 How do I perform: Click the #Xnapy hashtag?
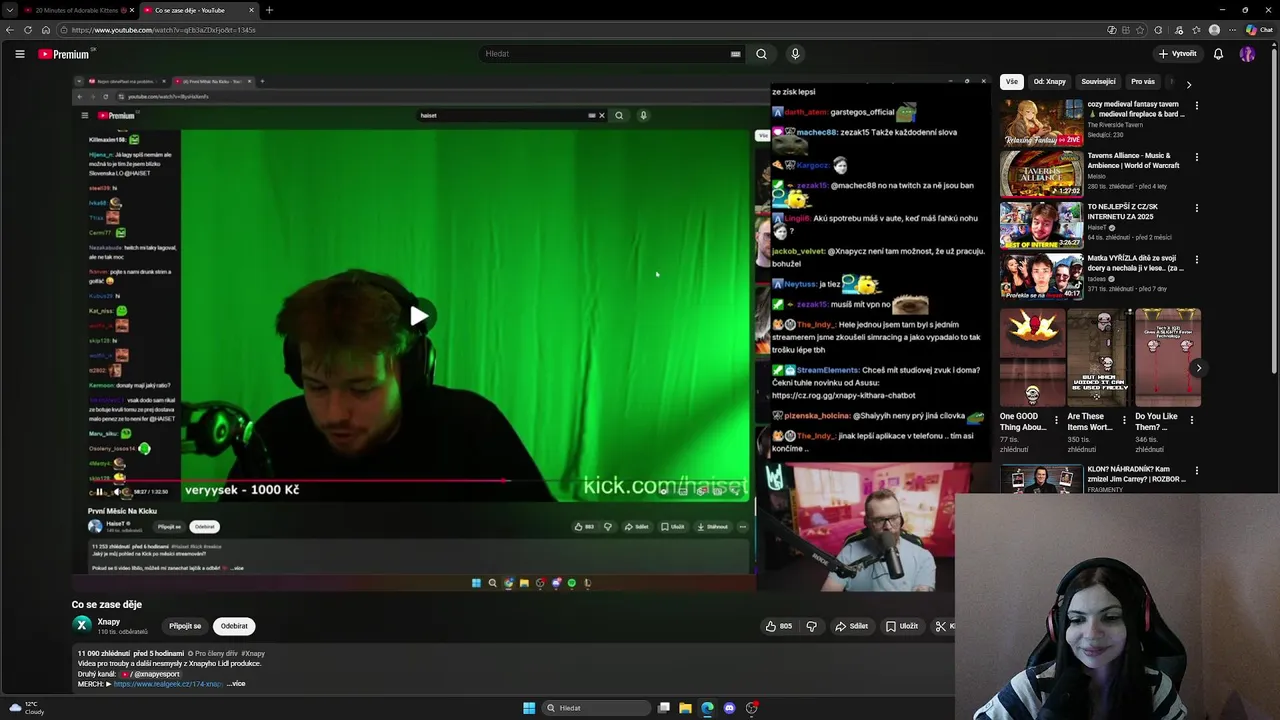(253, 654)
